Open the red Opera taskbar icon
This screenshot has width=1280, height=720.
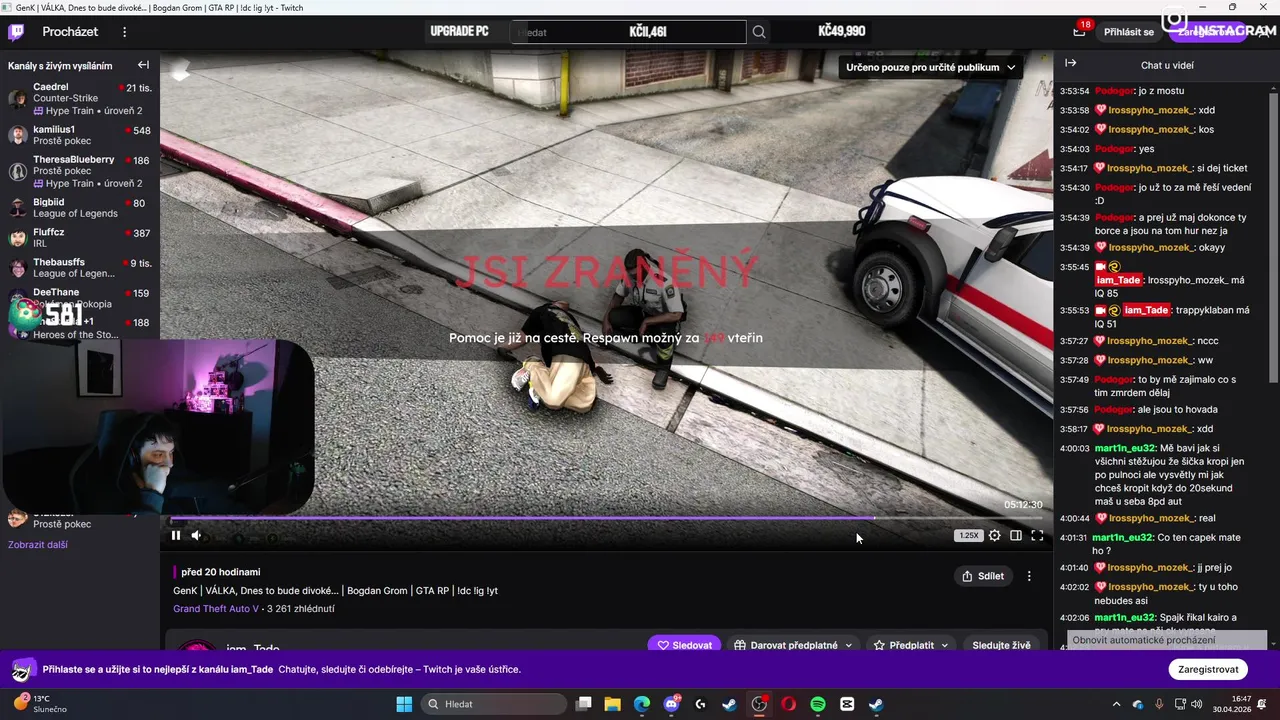(x=788, y=704)
